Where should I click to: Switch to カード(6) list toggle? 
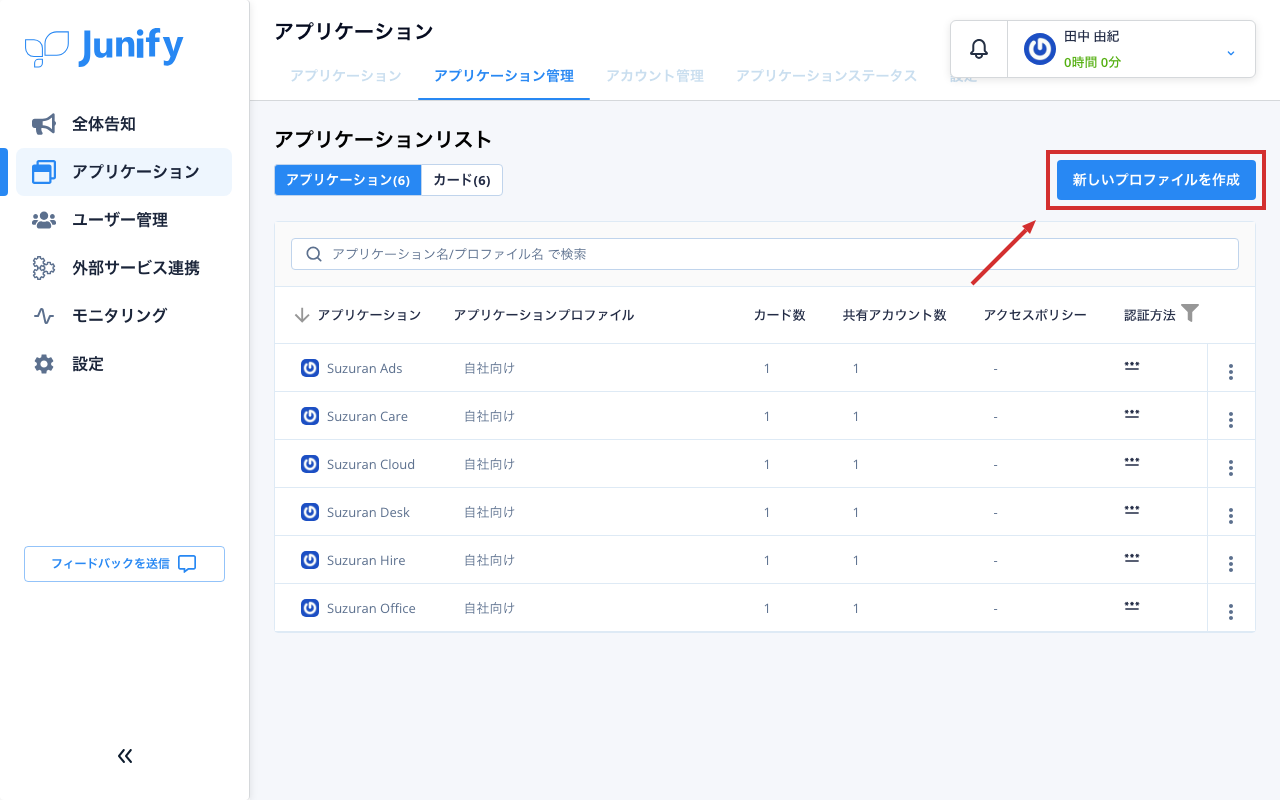pyautogui.click(x=462, y=180)
